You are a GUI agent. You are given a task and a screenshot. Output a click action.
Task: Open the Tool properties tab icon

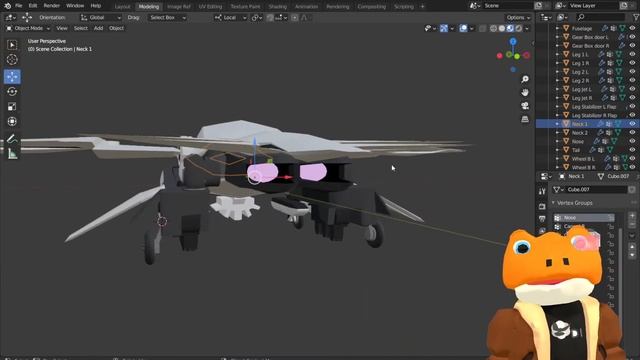coord(542,191)
